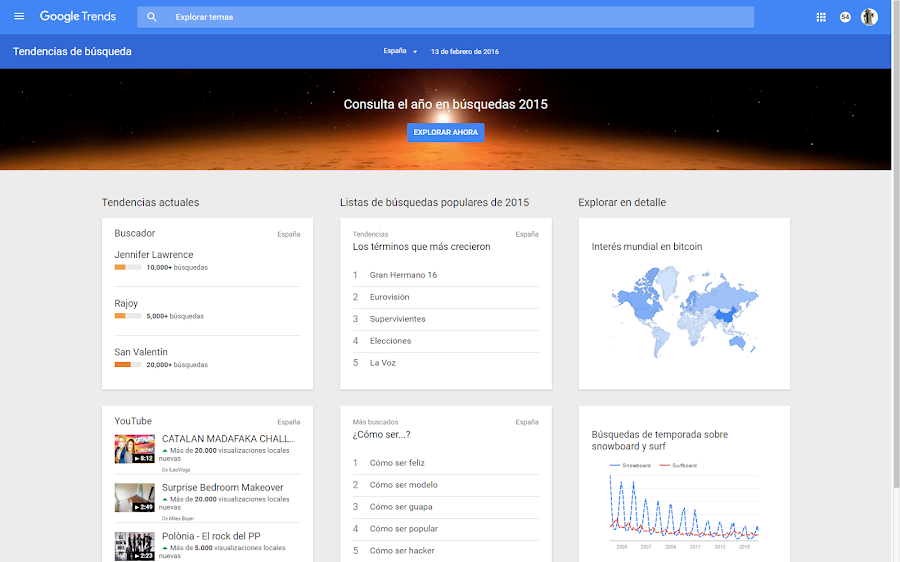
Task: Open Los términos que más crecieron list
Action: (421, 247)
